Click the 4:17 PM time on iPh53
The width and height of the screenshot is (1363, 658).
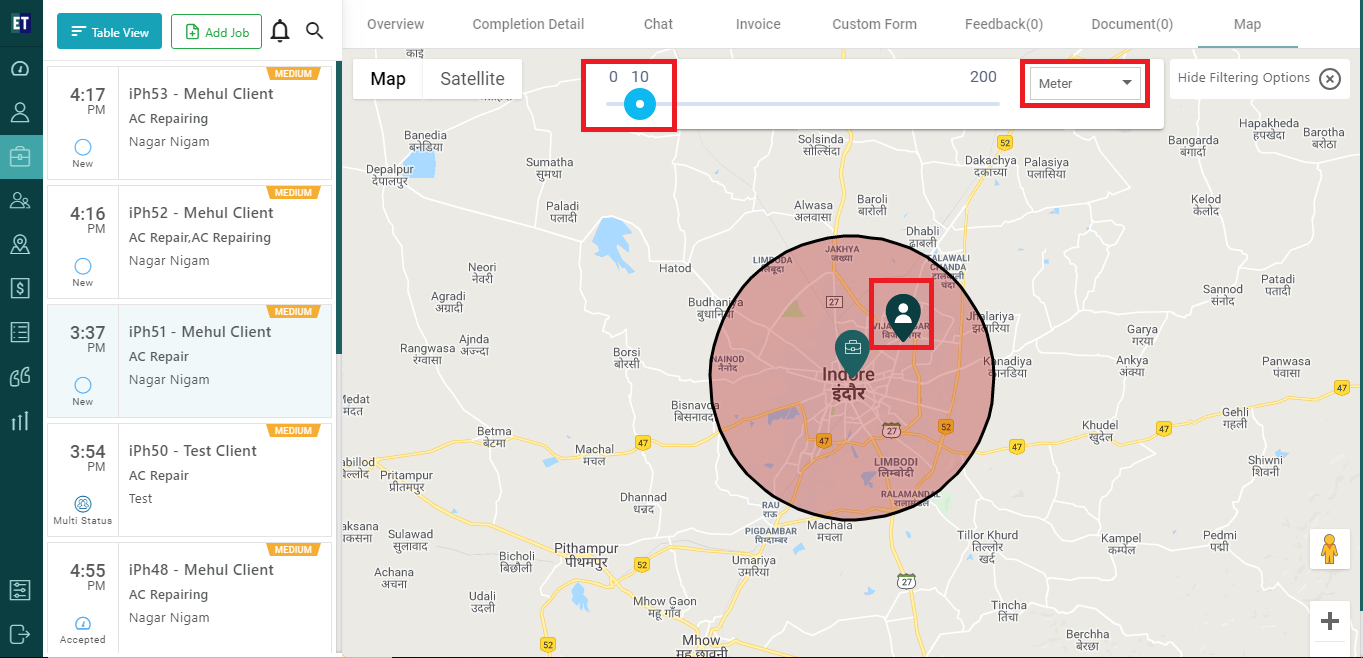87,101
